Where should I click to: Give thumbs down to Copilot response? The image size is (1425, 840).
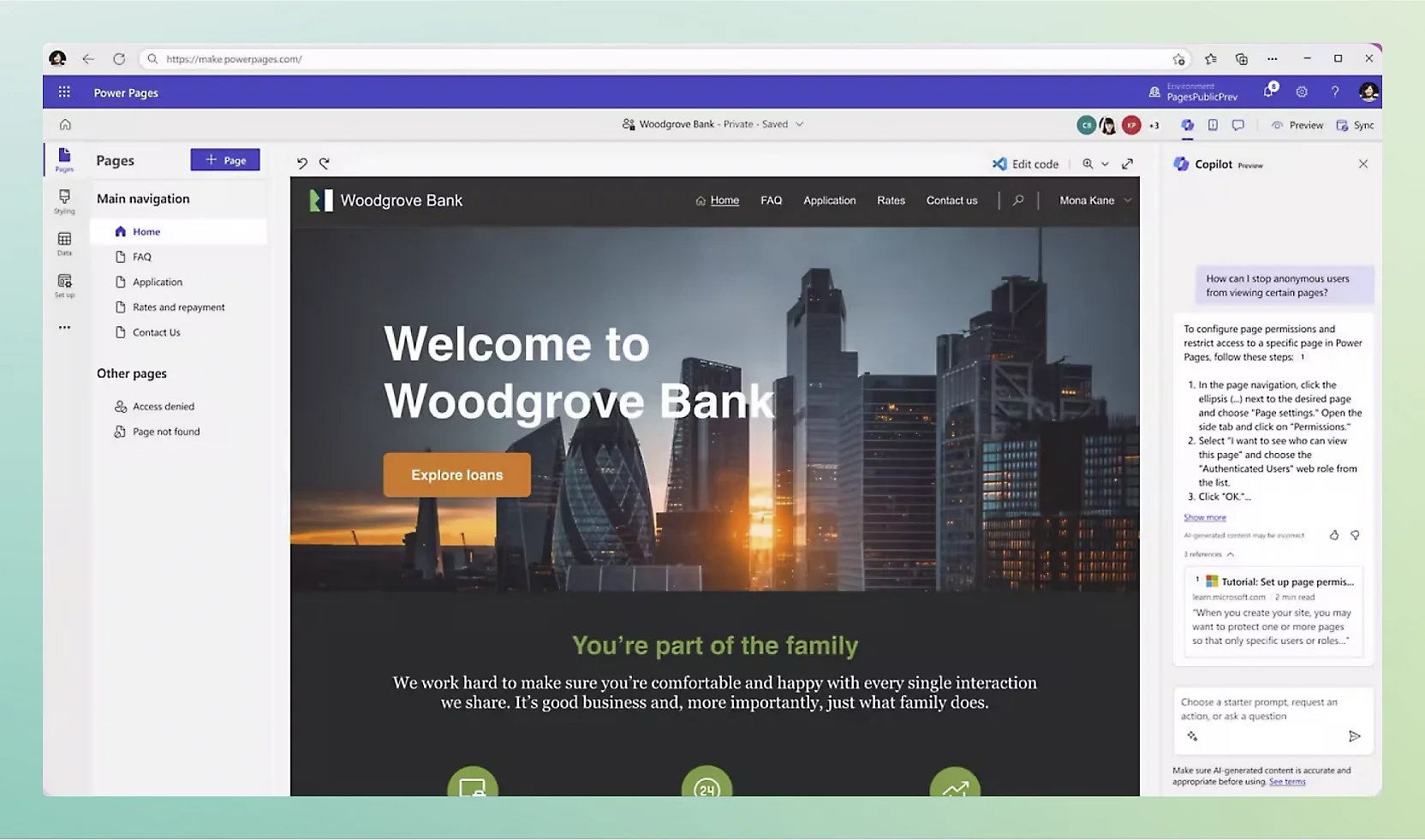click(x=1355, y=535)
